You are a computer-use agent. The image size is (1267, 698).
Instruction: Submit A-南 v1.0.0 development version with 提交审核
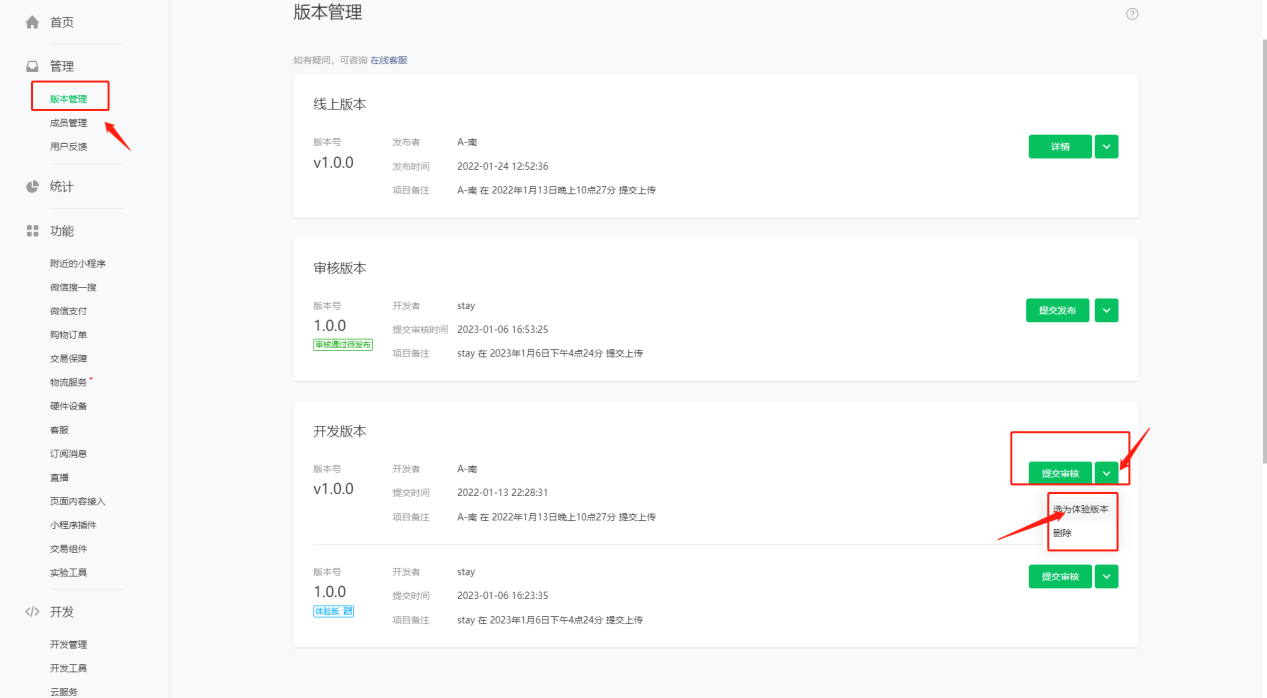(x=1060, y=473)
